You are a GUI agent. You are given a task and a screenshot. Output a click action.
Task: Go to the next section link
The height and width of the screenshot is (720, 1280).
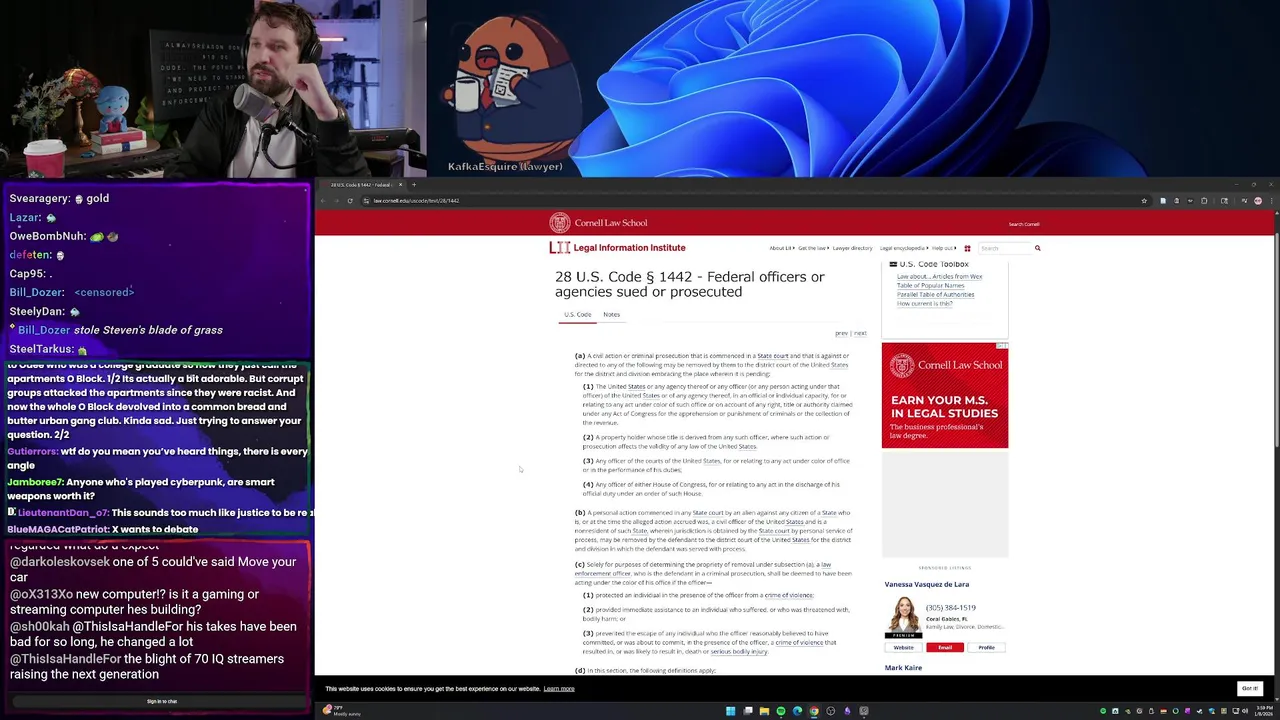(x=860, y=333)
